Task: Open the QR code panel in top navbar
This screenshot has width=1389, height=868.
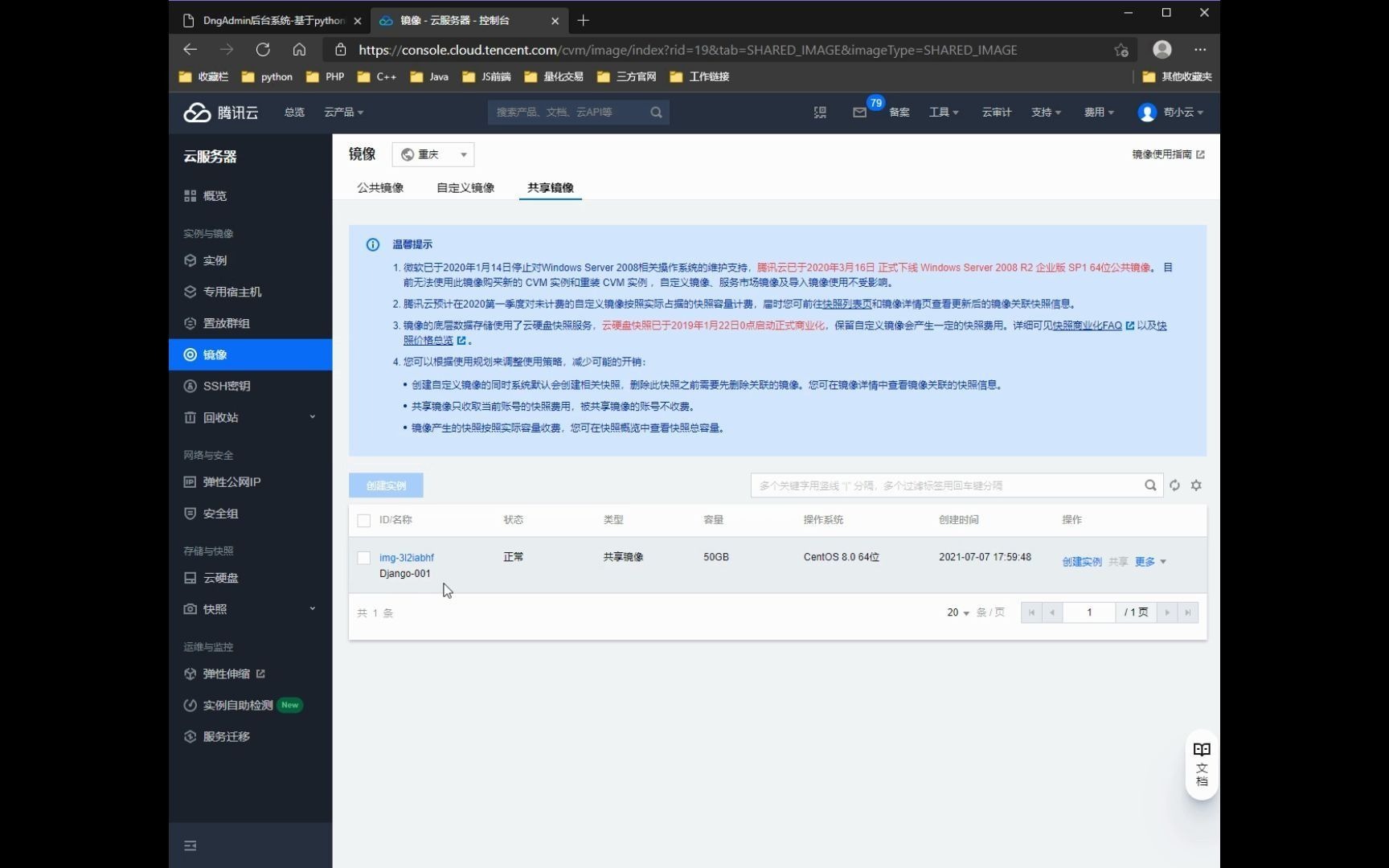Action: pos(820,112)
